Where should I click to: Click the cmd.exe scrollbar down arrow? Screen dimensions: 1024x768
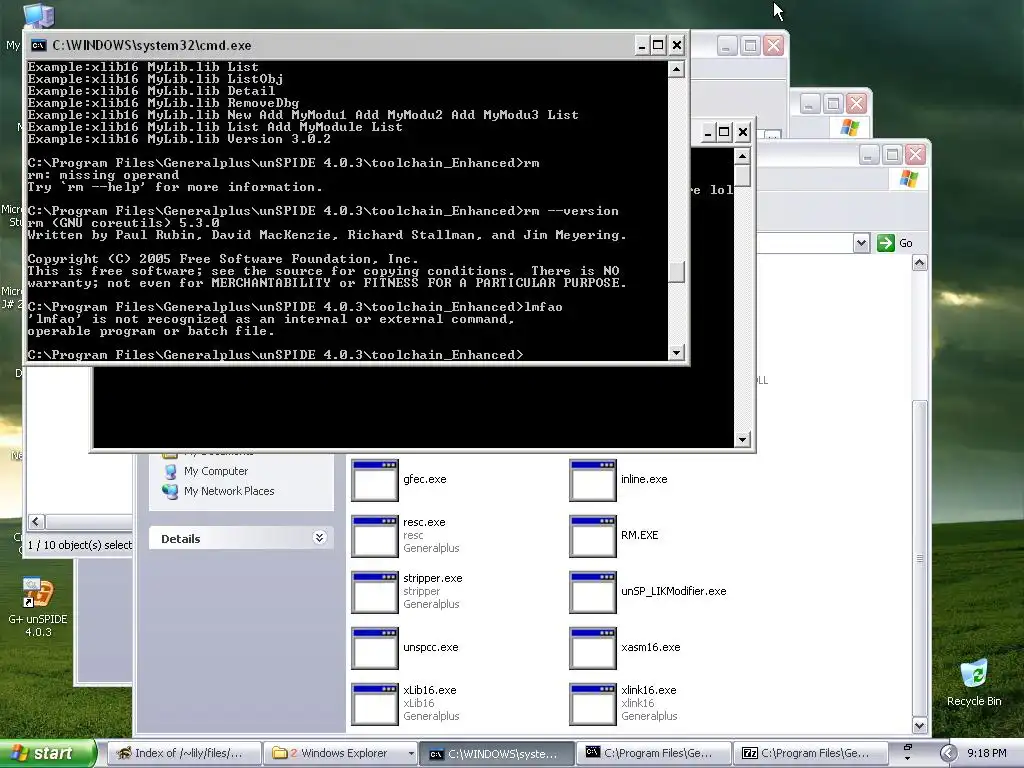coord(677,353)
